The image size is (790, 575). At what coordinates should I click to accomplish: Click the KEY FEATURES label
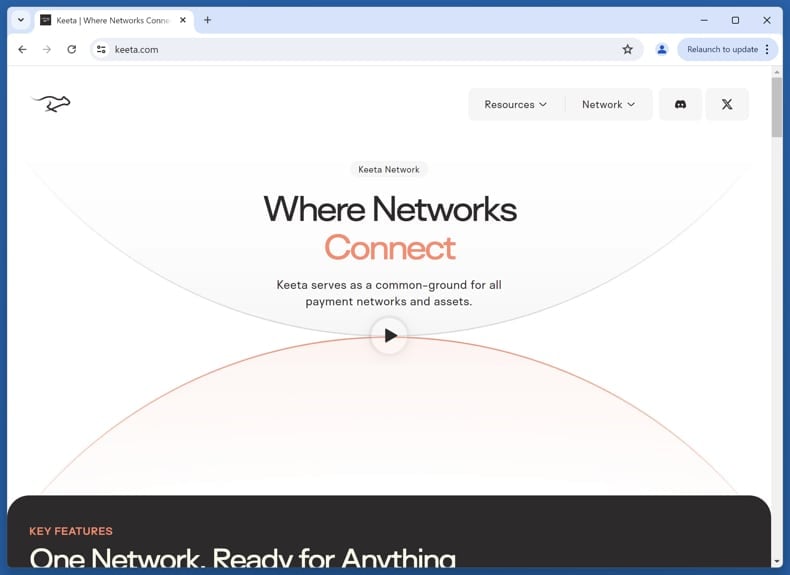tap(71, 531)
